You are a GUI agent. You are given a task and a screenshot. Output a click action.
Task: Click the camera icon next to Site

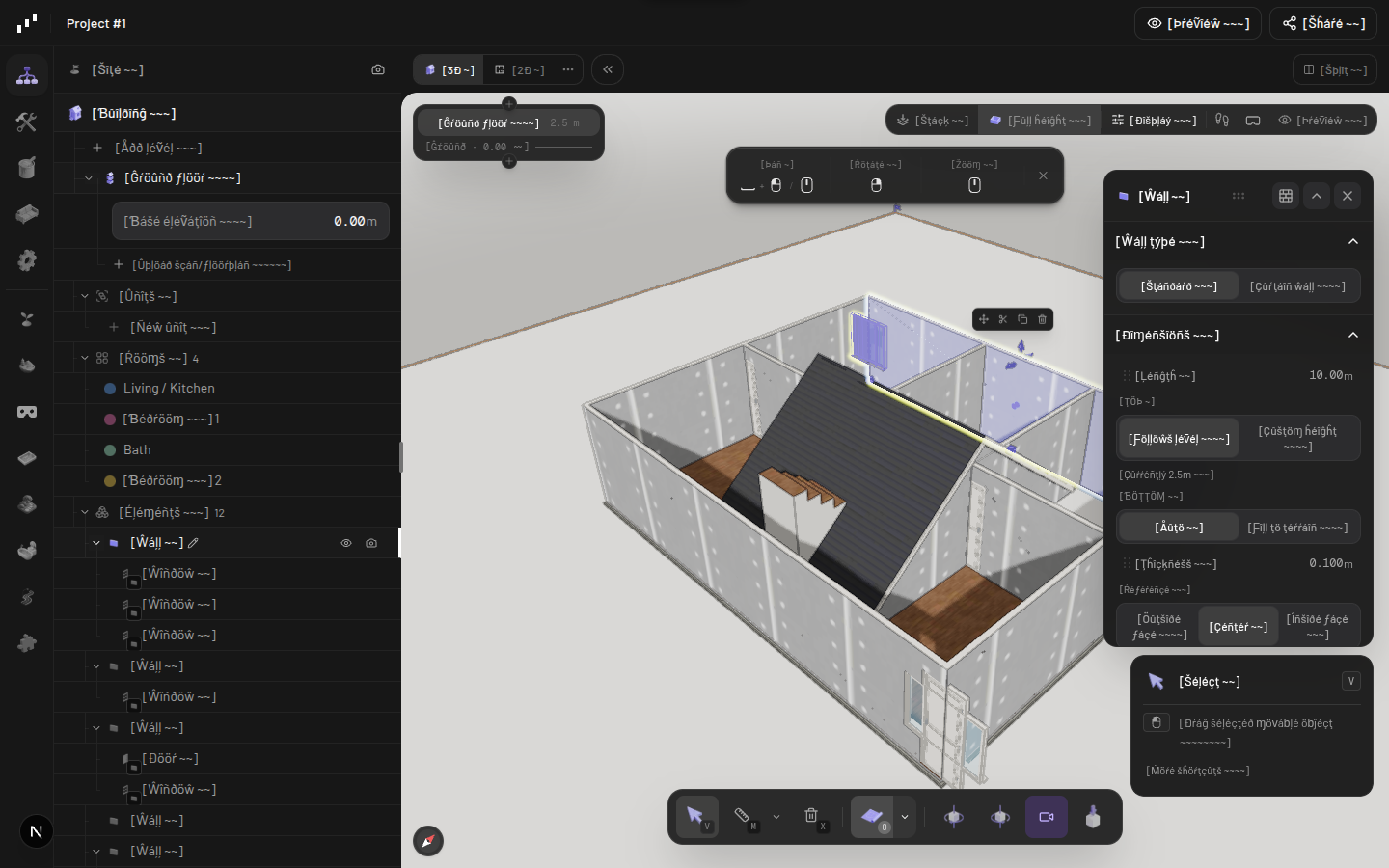(378, 69)
